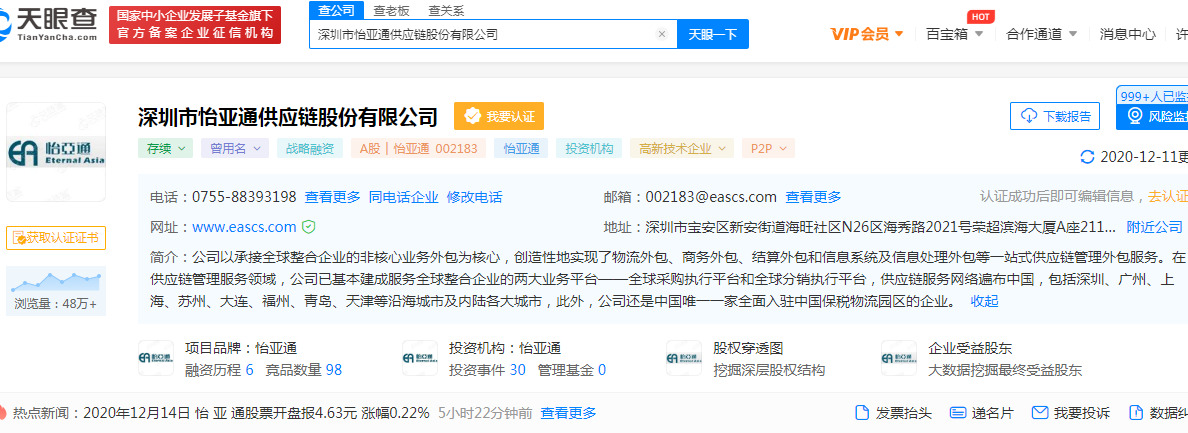Viewport: 1188px width, 433px height.
Task: Click the 修改电话 link
Action: pyautogui.click(x=474, y=197)
